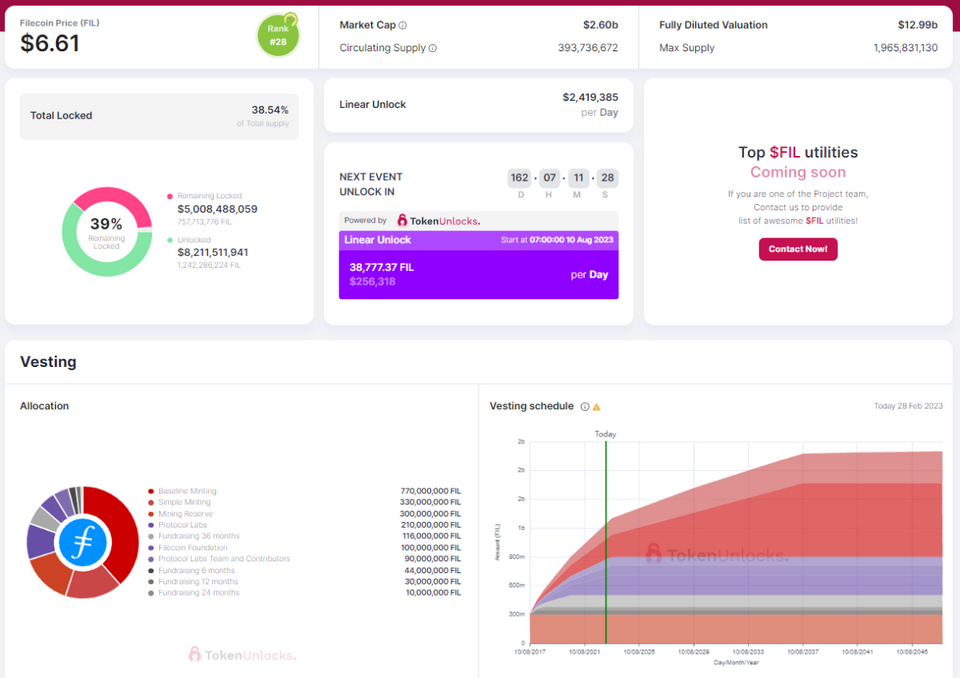Click the Remaining Locked pink legend dot
960x678 pixels.
[x=170, y=197]
